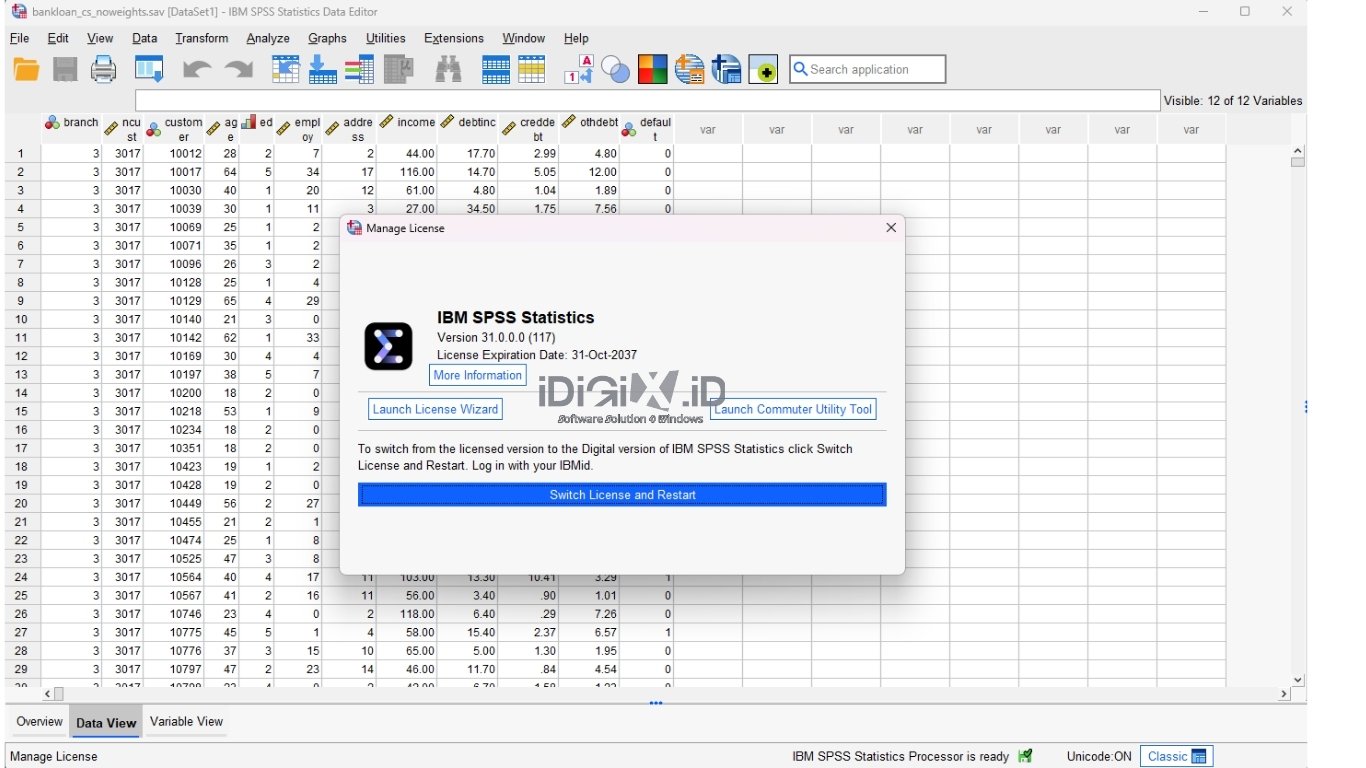Click the IBM SPSS logo icon in the dialog
Screen dimensions: 1366x768
point(388,346)
